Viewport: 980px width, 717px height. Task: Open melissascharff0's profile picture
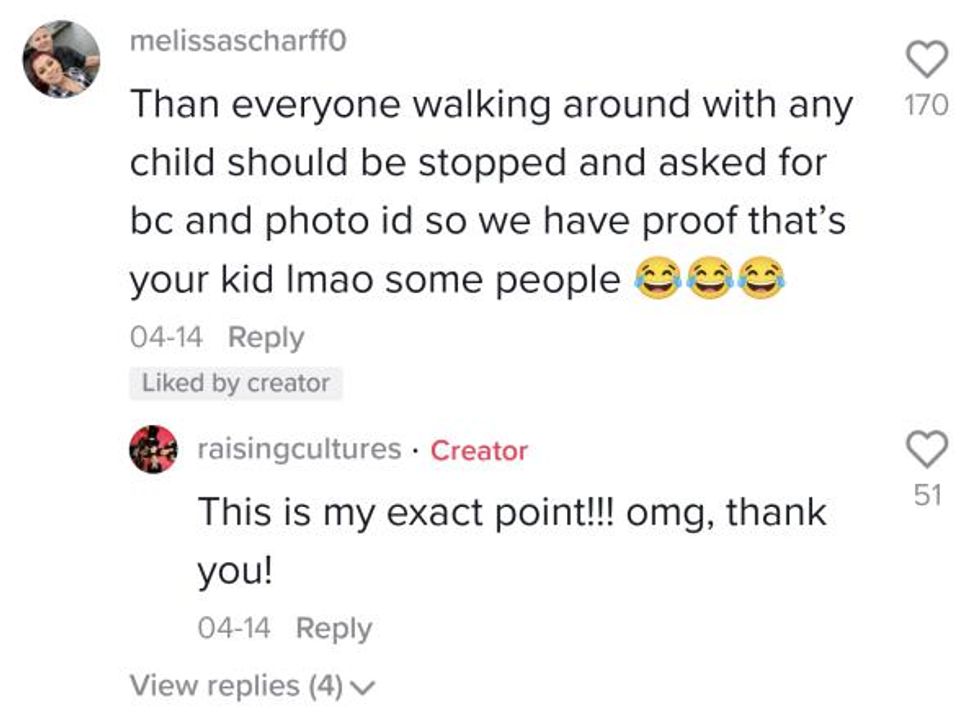click(x=62, y=59)
